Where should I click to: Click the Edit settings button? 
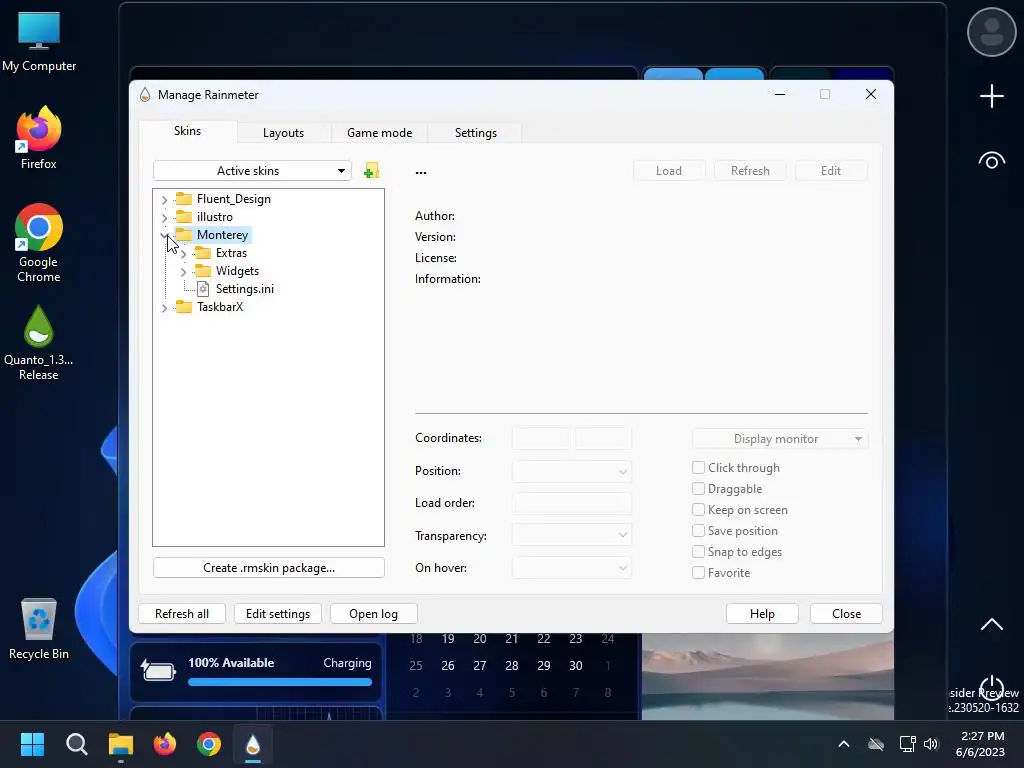point(278,614)
